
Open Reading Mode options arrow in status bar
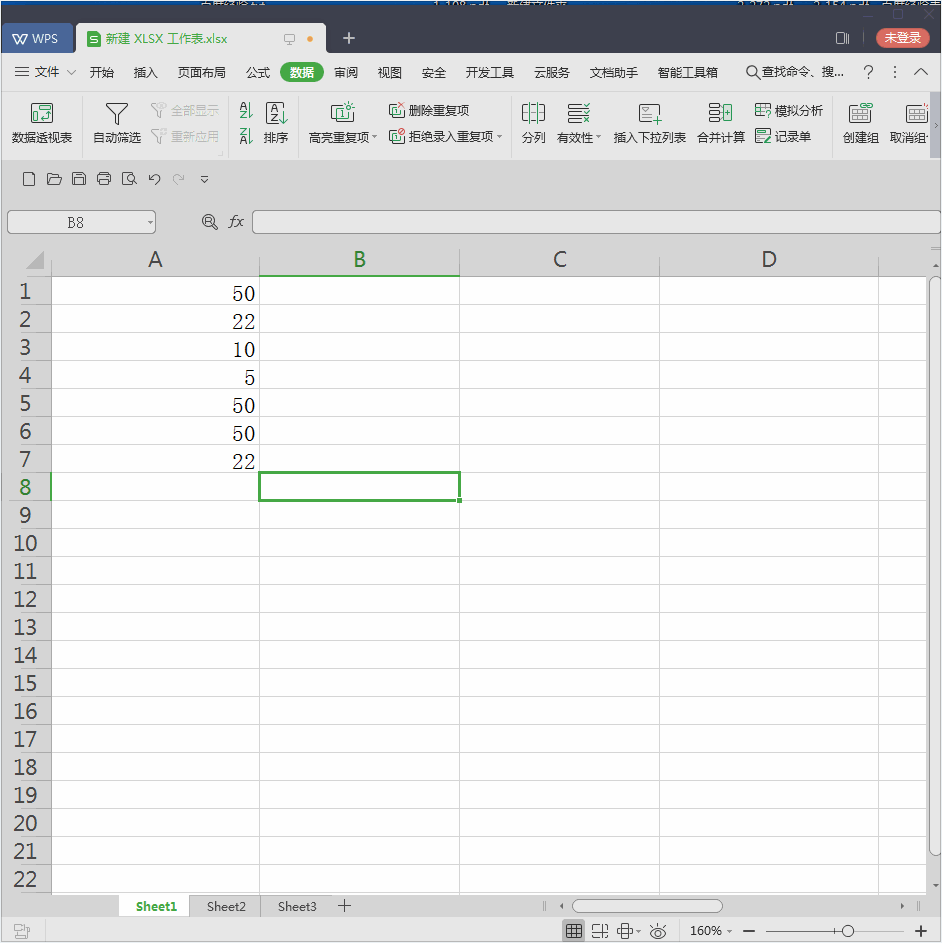click(x=638, y=931)
